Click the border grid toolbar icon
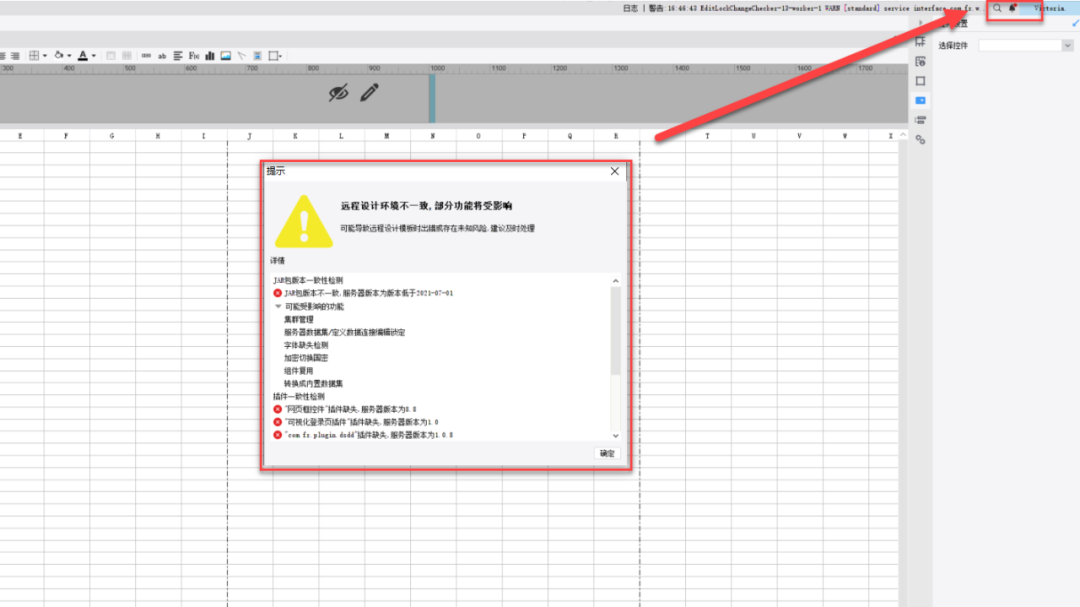 tap(34, 56)
